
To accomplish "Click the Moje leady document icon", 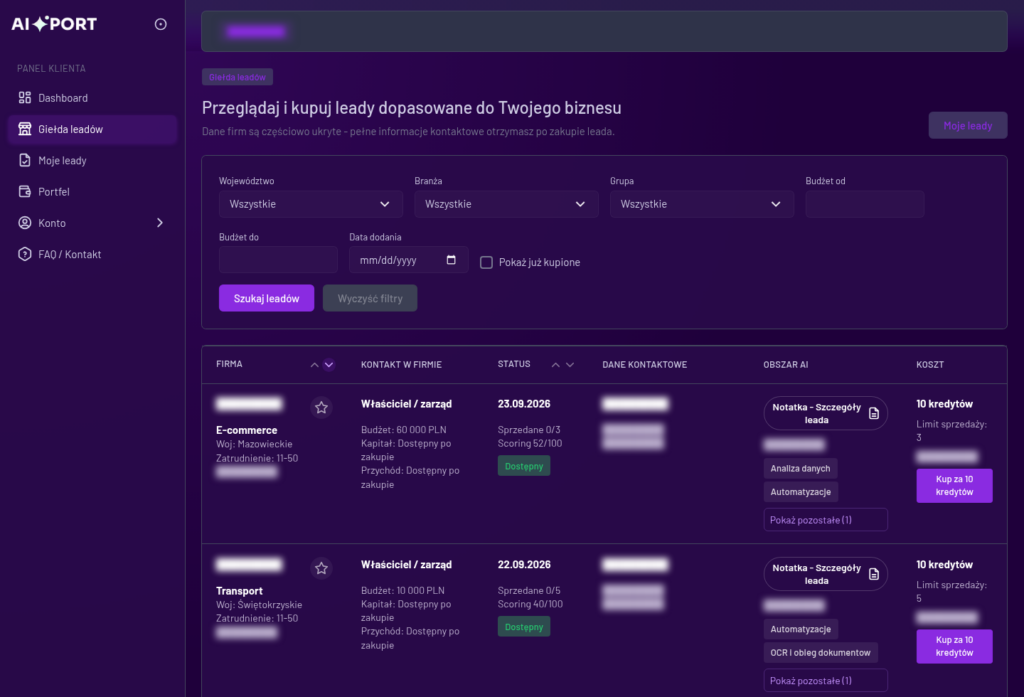I will 25,160.
